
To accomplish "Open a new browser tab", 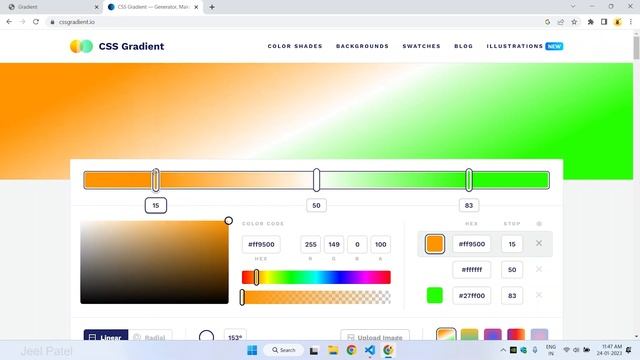I will pos(211,7).
